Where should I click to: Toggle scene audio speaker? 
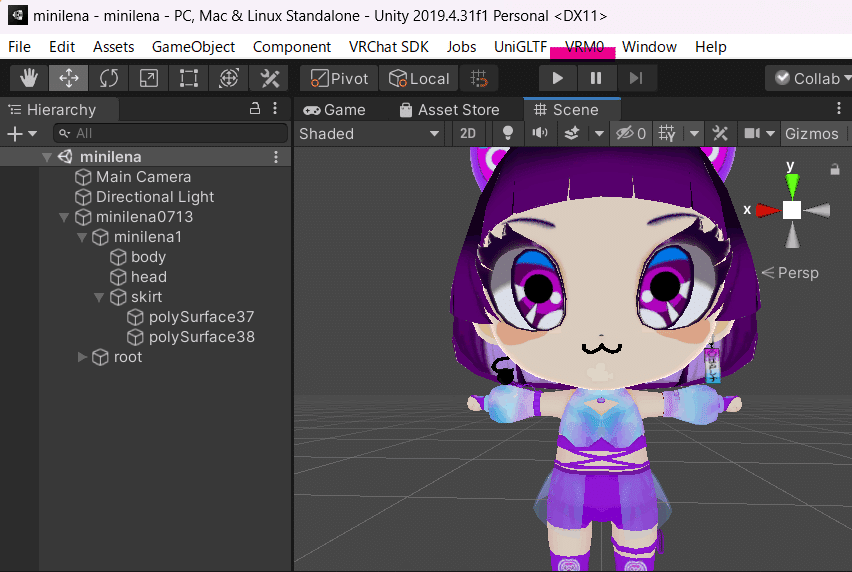pos(540,134)
